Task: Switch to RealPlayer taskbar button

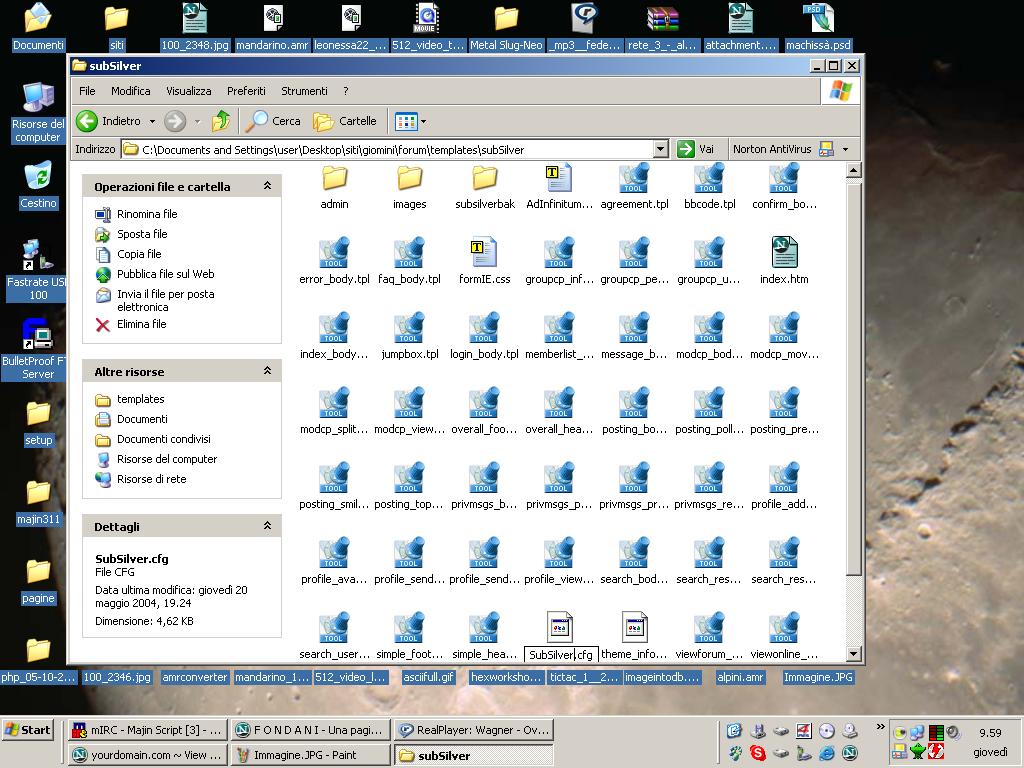Action: click(475, 730)
